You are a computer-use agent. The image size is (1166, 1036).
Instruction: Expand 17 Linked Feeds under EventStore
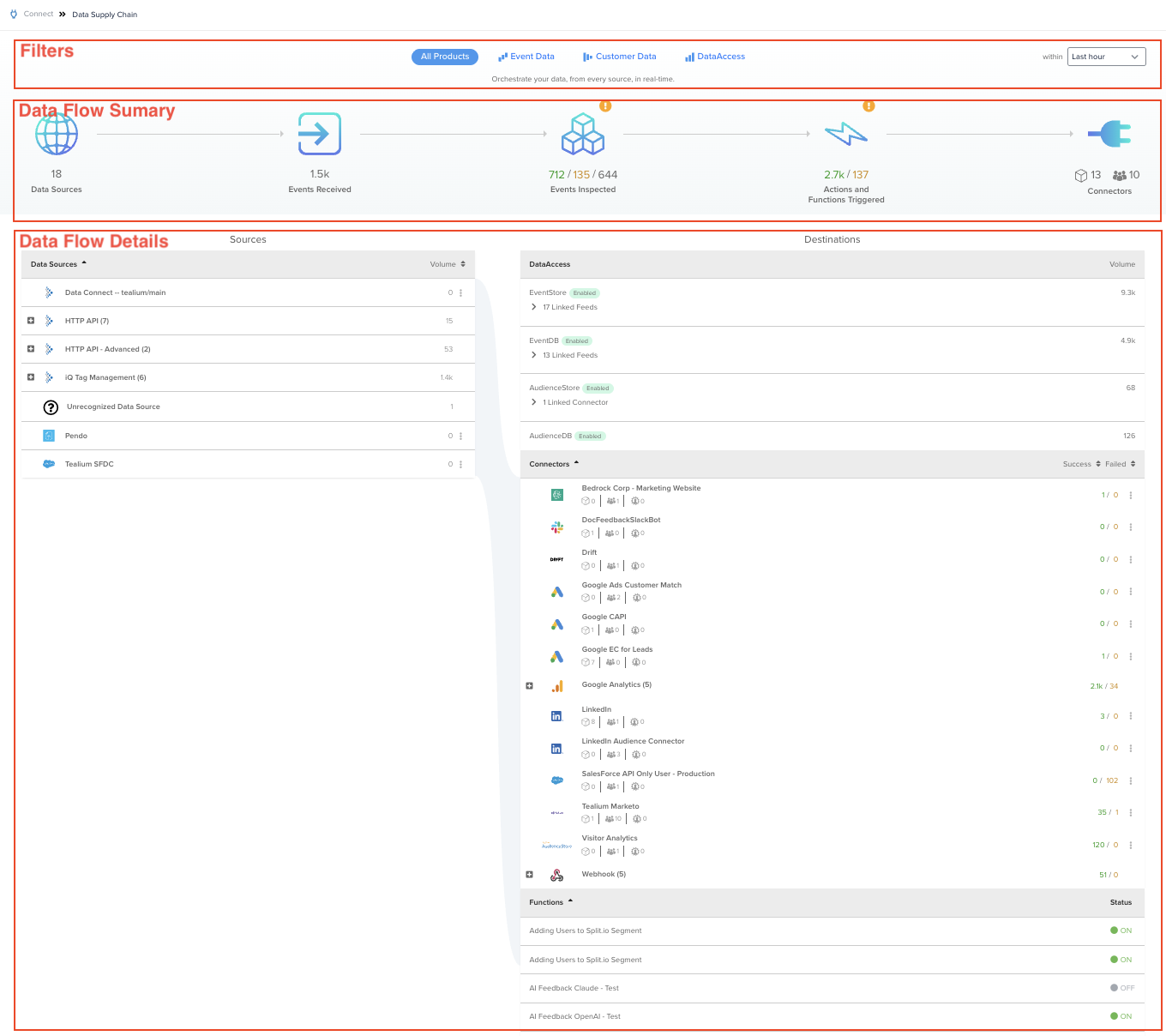click(x=534, y=307)
